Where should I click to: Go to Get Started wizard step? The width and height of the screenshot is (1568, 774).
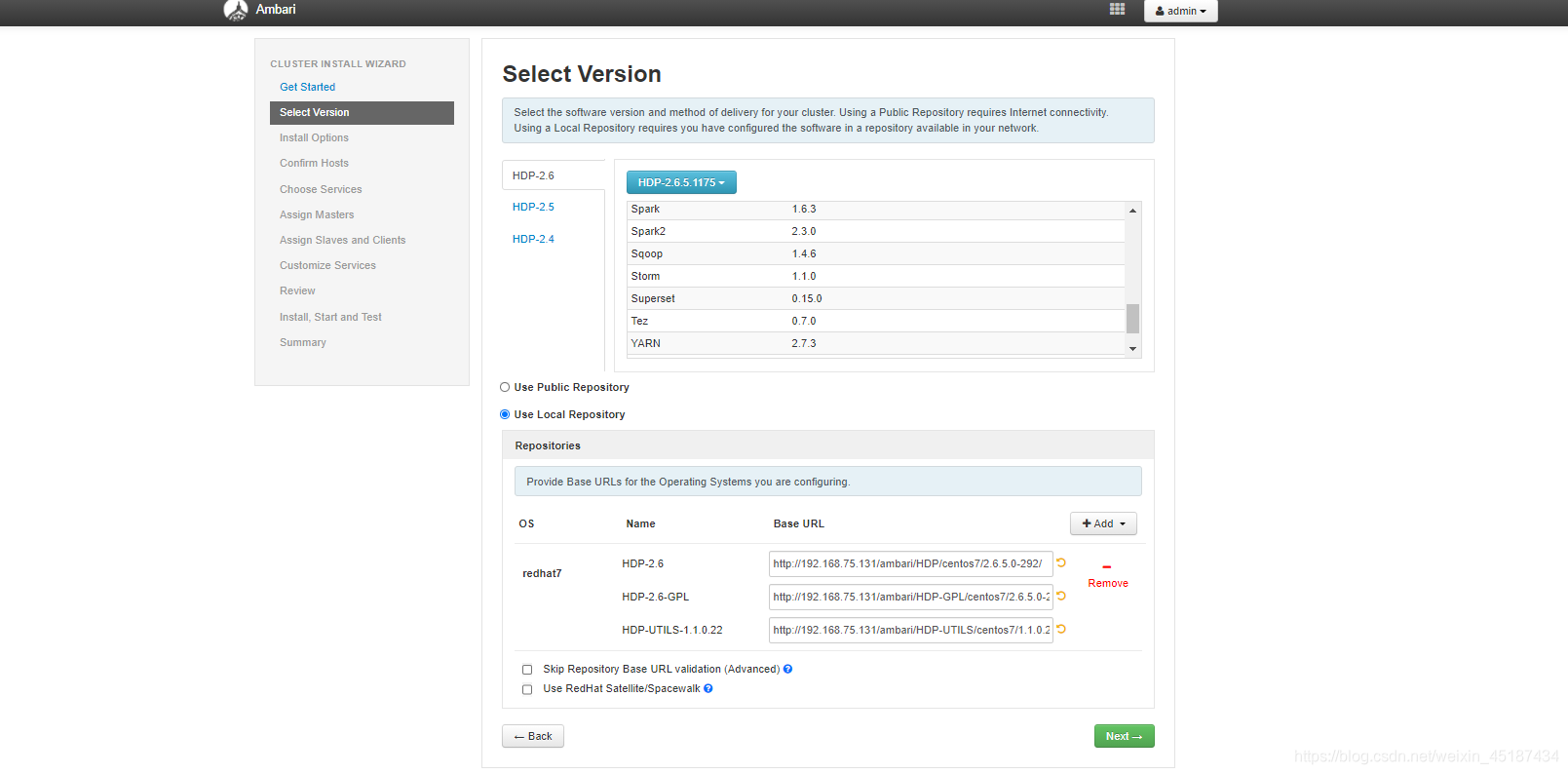pyautogui.click(x=307, y=87)
